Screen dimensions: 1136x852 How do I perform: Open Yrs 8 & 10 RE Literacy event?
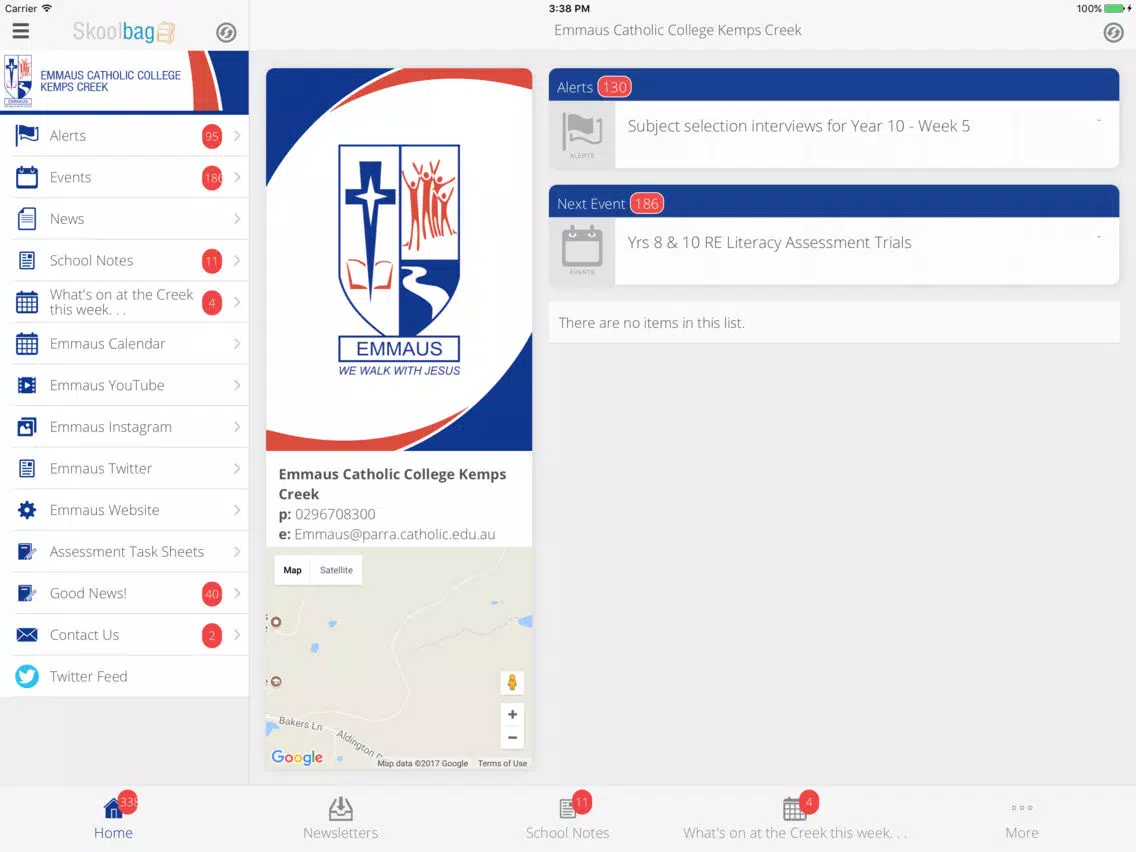pos(834,251)
